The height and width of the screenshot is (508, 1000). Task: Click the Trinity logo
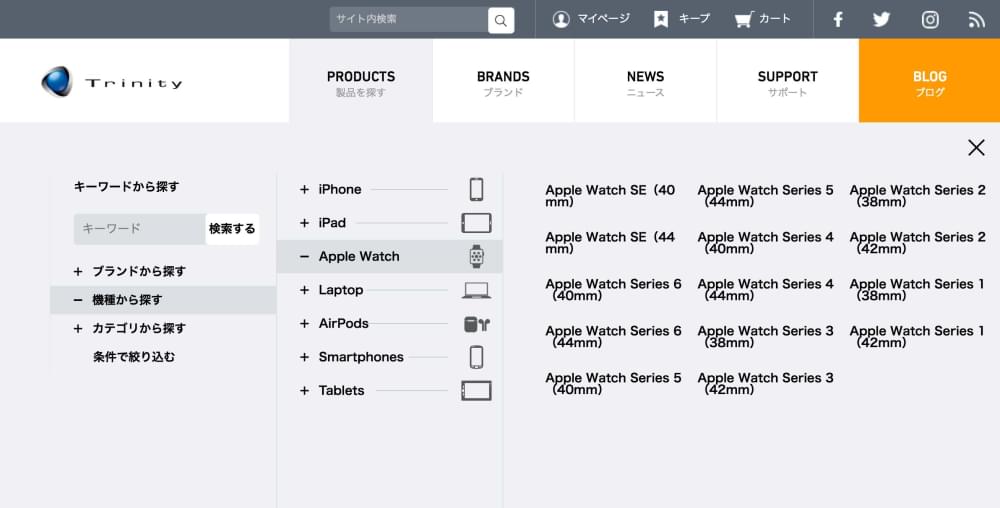pyautogui.click(x=112, y=82)
